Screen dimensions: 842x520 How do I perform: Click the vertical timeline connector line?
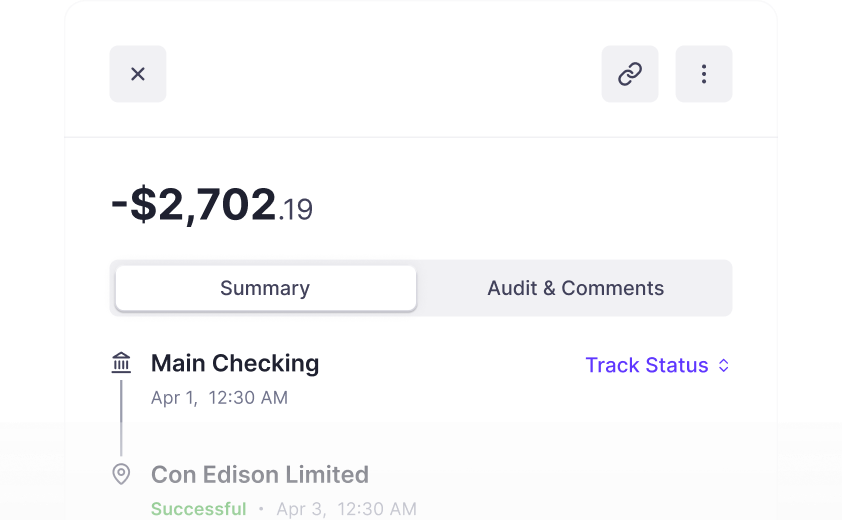[121, 418]
